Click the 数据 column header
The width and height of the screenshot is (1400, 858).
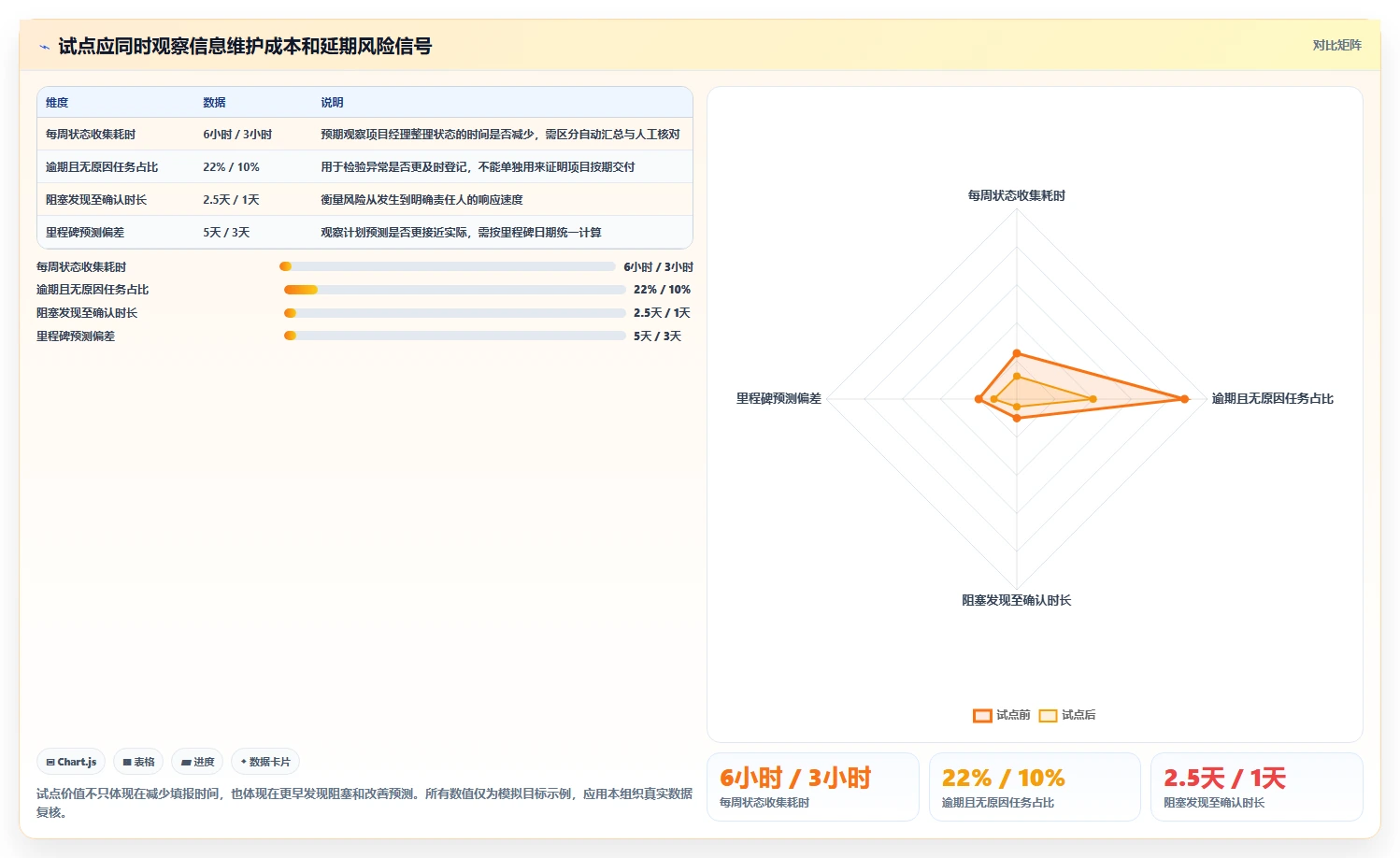pyautogui.click(x=214, y=103)
